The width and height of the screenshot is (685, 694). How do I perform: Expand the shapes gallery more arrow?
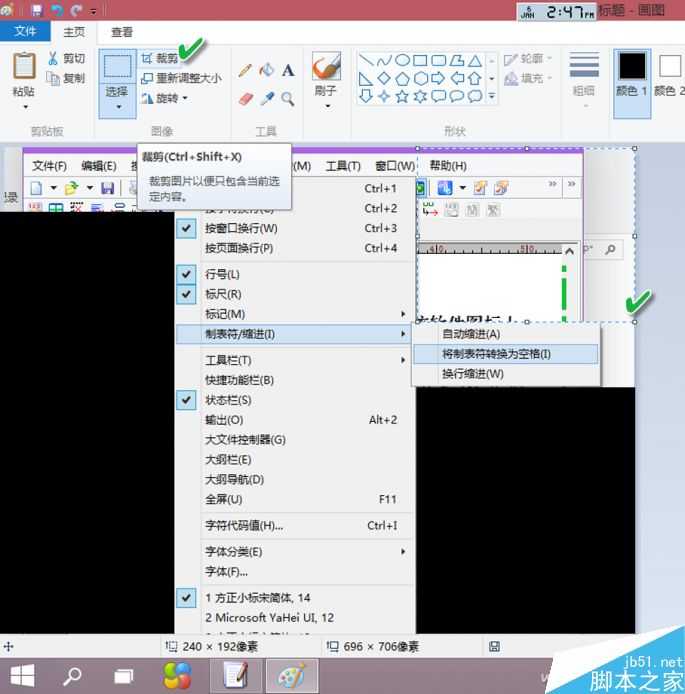click(491, 97)
